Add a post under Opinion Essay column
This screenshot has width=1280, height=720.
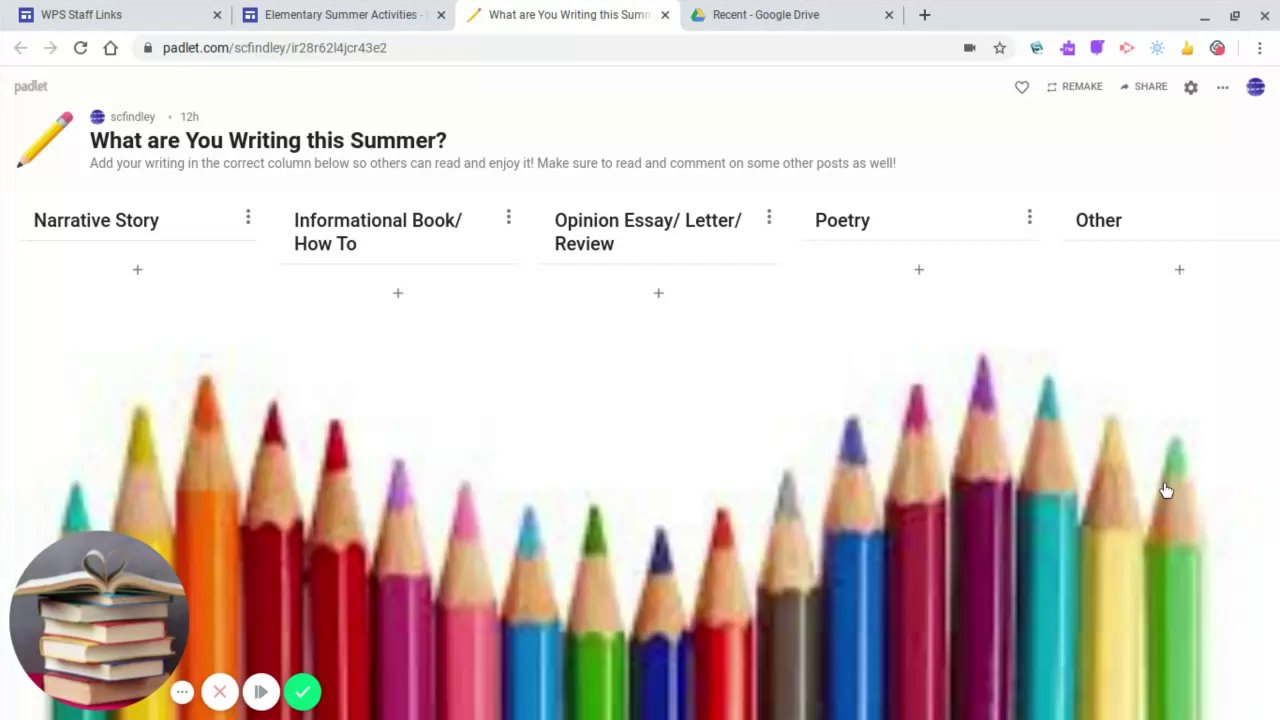point(658,293)
